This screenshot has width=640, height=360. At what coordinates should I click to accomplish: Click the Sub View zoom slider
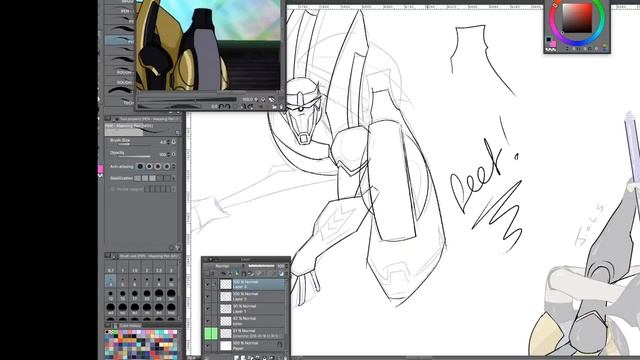[x=187, y=100]
